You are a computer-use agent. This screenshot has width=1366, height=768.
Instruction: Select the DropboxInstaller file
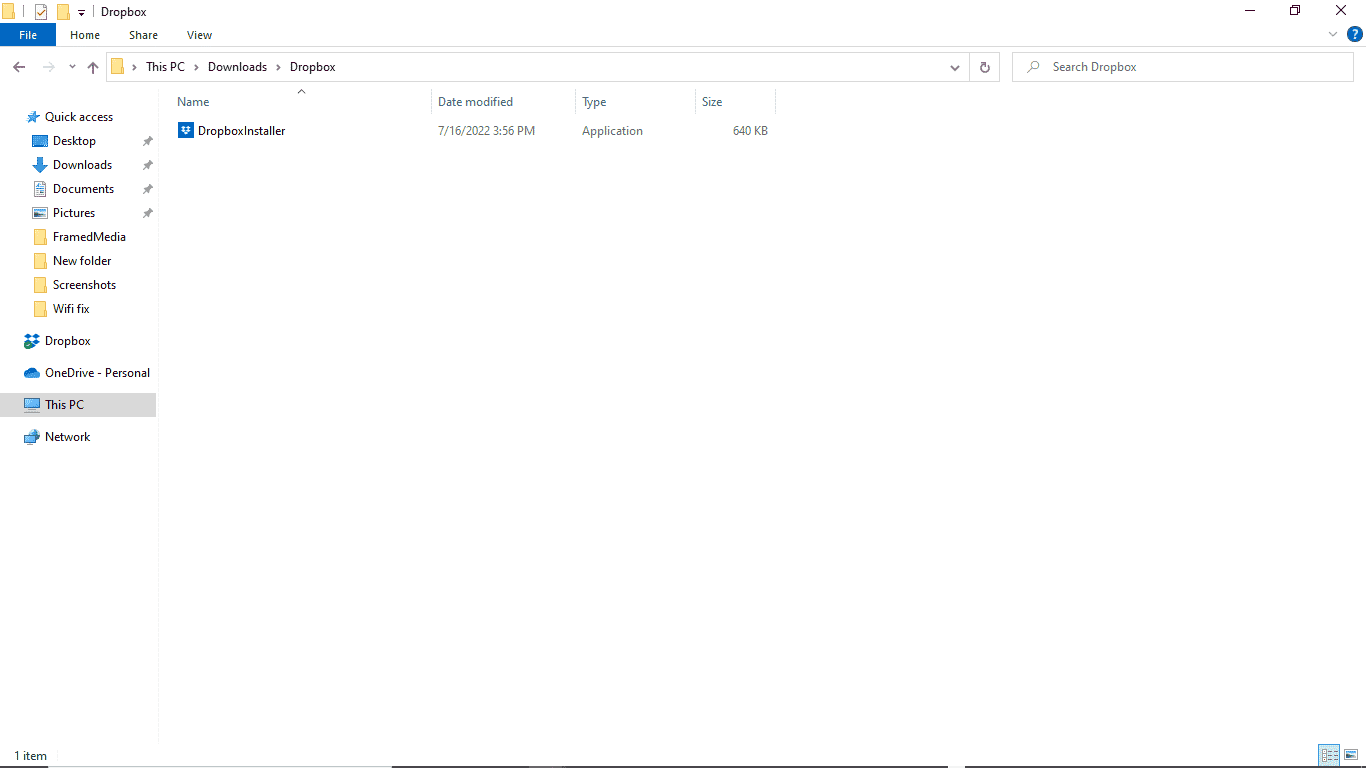241,131
